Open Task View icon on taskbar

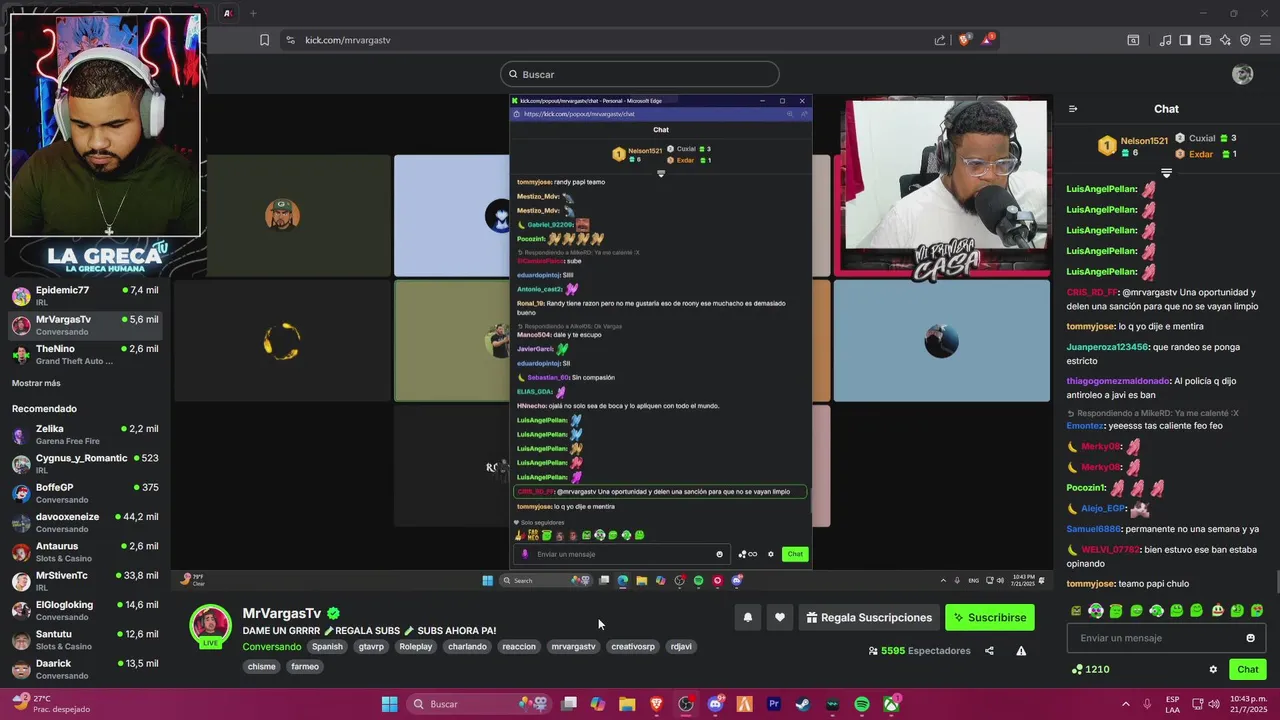pyautogui.click(x=569, y=704)
